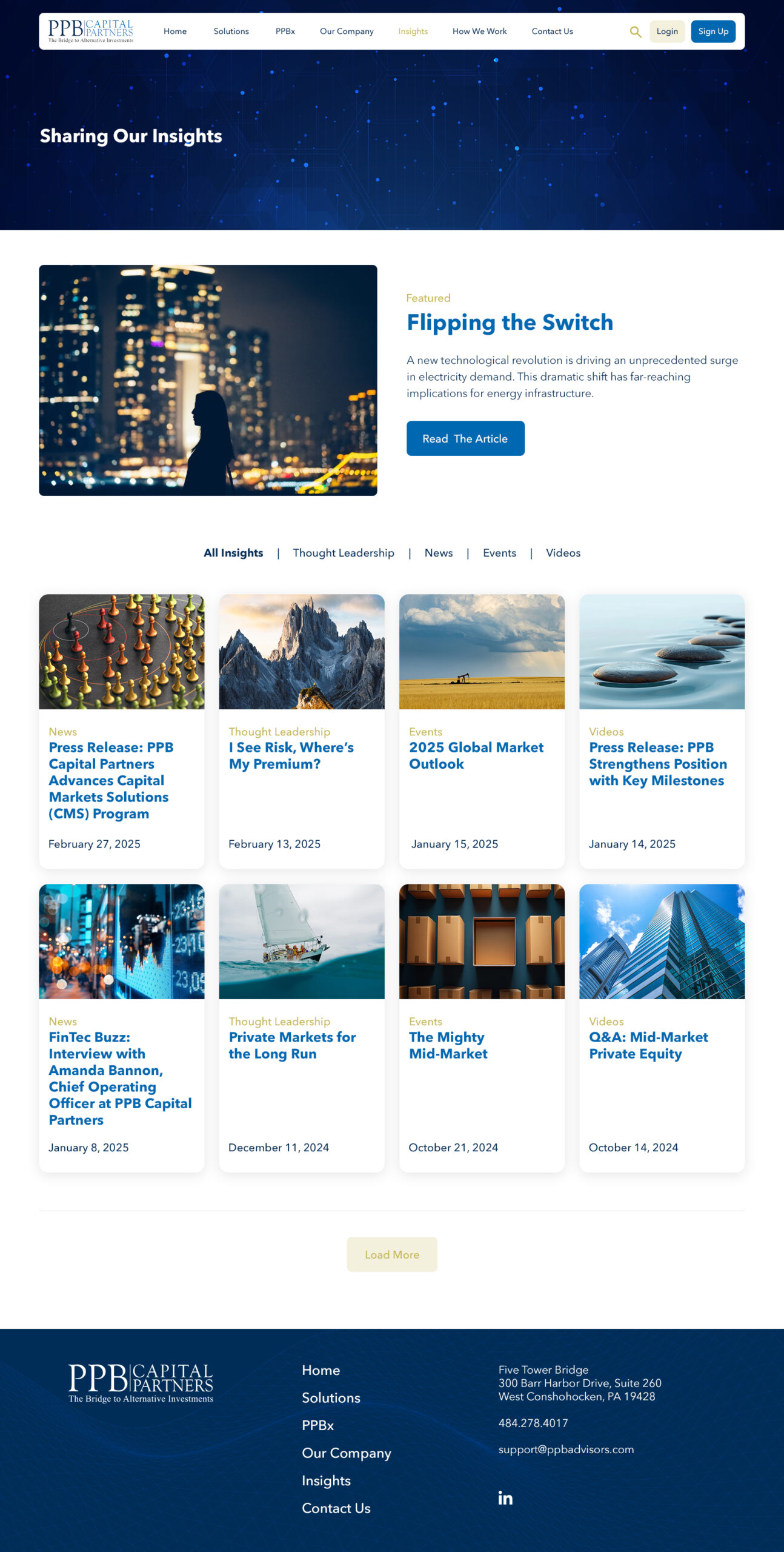The width and height of the screenshot is (784, 1552).
Task: Go to Contact Us in header
Action: point(552,32)
